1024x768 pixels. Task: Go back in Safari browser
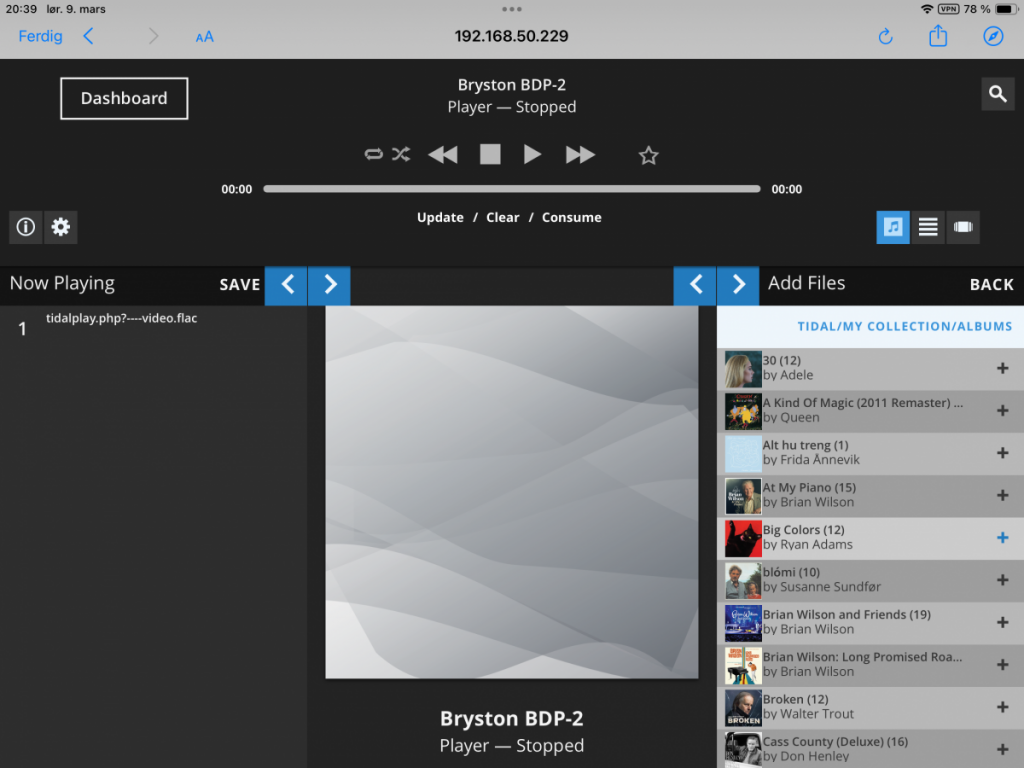tap(88, 36)
